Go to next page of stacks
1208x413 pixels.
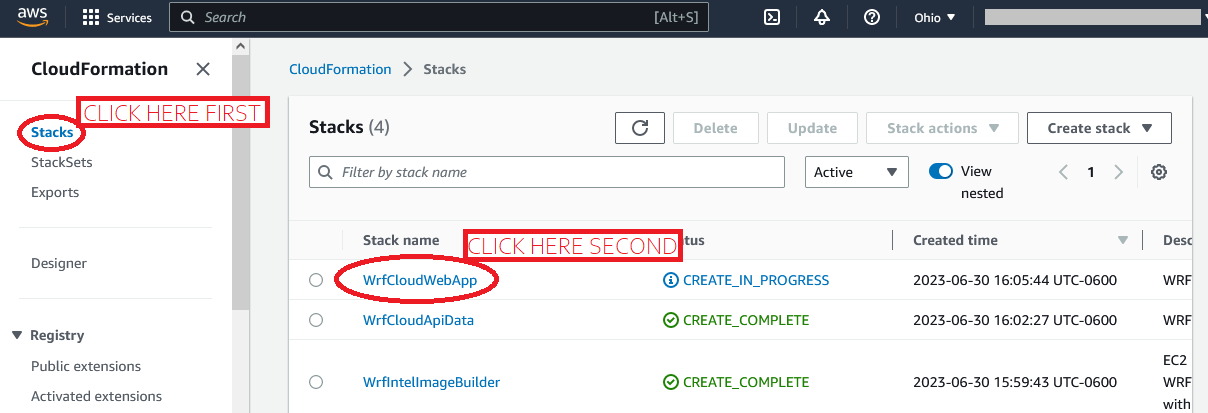click(1119, 172)
